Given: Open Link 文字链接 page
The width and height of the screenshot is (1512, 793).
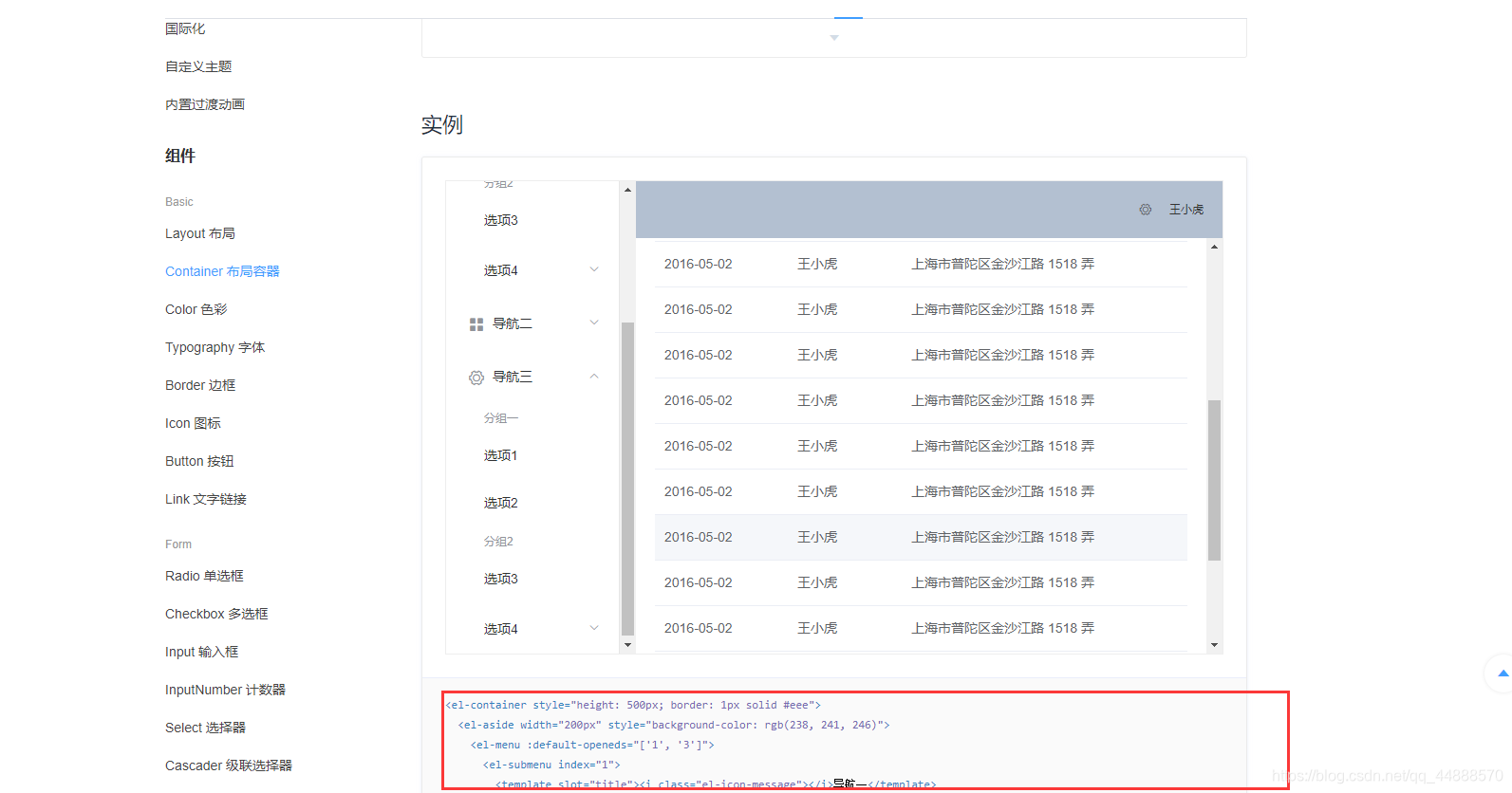Looking at the screenshot, I should point(206,499).
